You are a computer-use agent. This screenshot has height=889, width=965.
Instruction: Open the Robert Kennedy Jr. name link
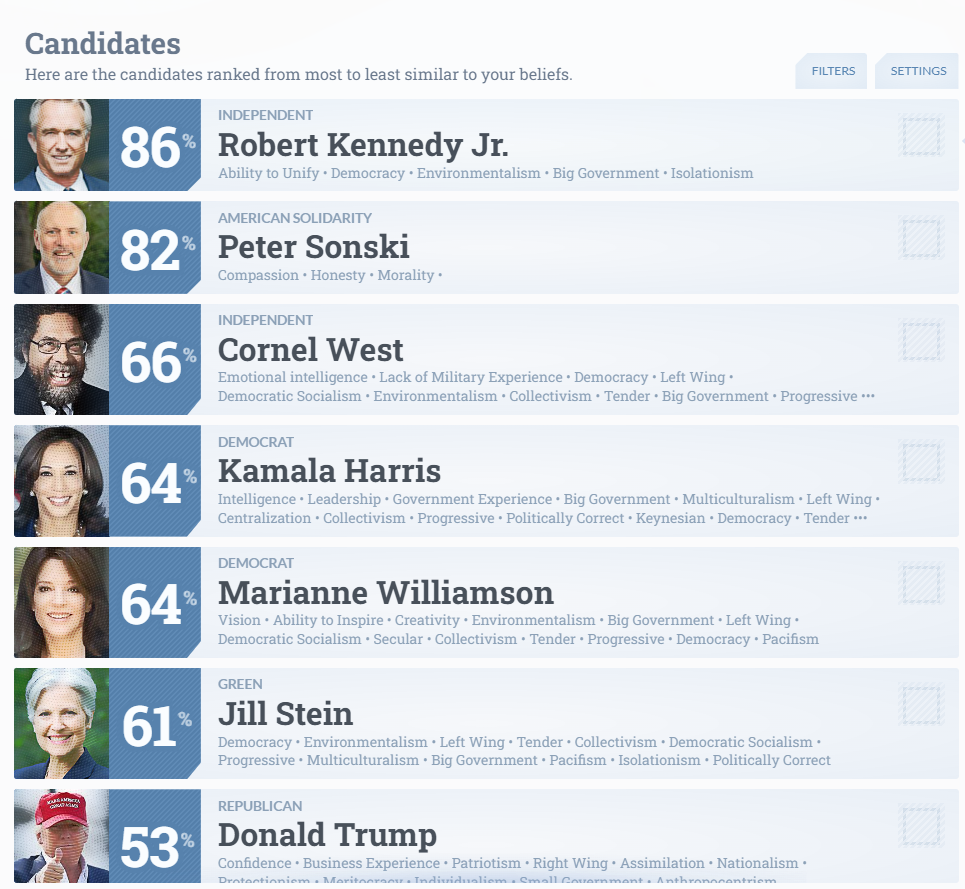363,145
